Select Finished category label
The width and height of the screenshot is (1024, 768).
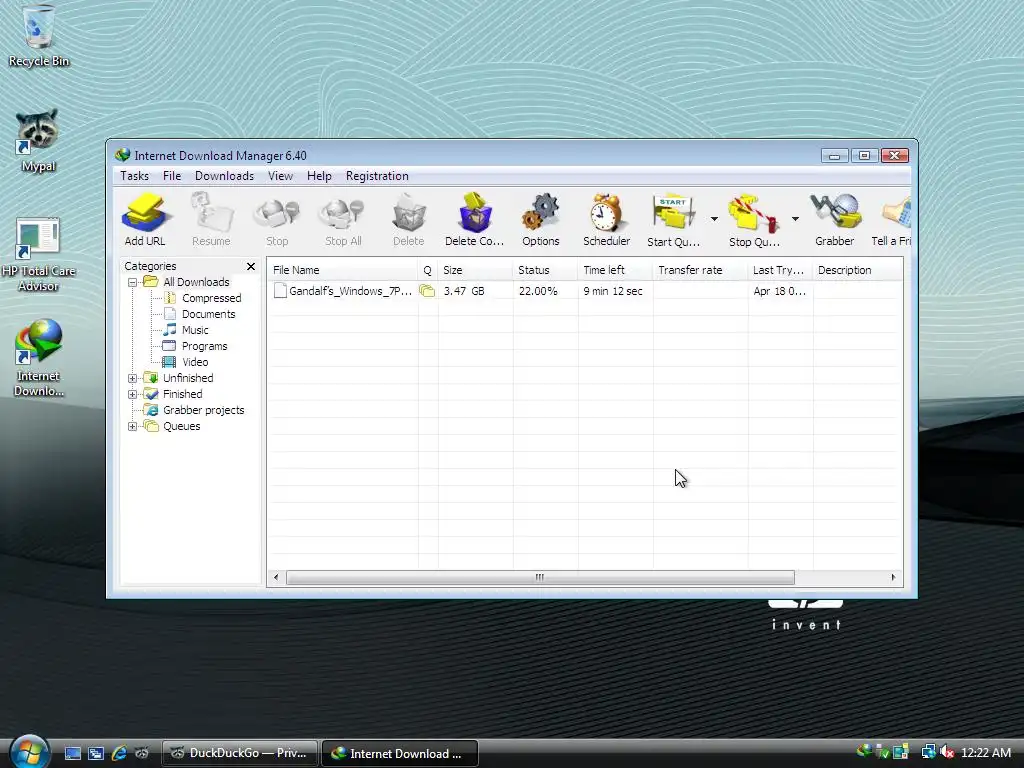(182, 394)
